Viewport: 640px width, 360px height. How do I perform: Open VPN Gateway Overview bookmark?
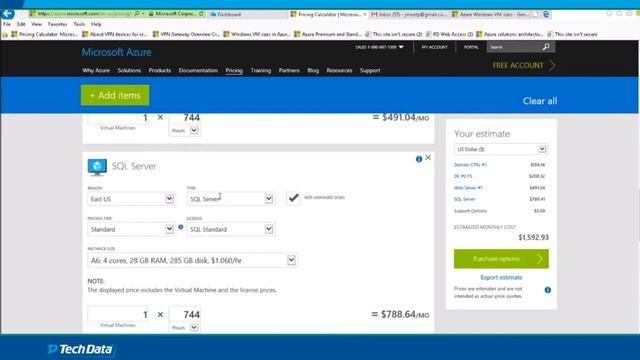pyautogui.click(x=186, y=34)
